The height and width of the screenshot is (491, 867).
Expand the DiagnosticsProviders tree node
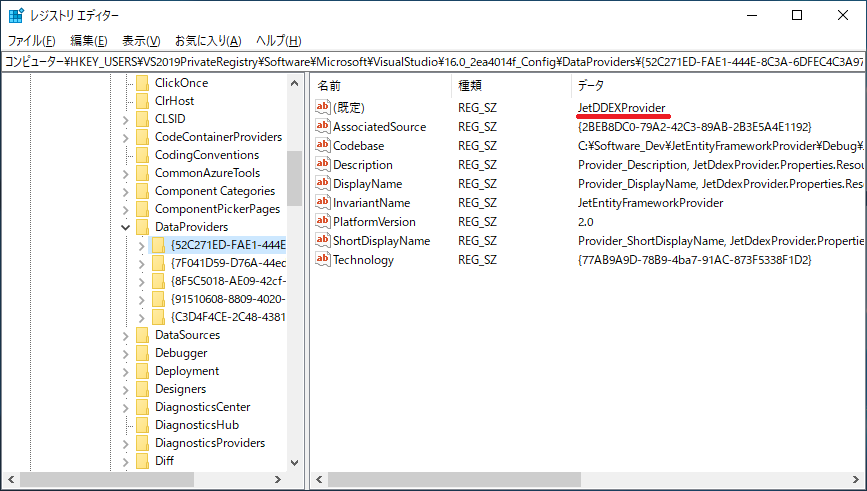click(126, 443)
